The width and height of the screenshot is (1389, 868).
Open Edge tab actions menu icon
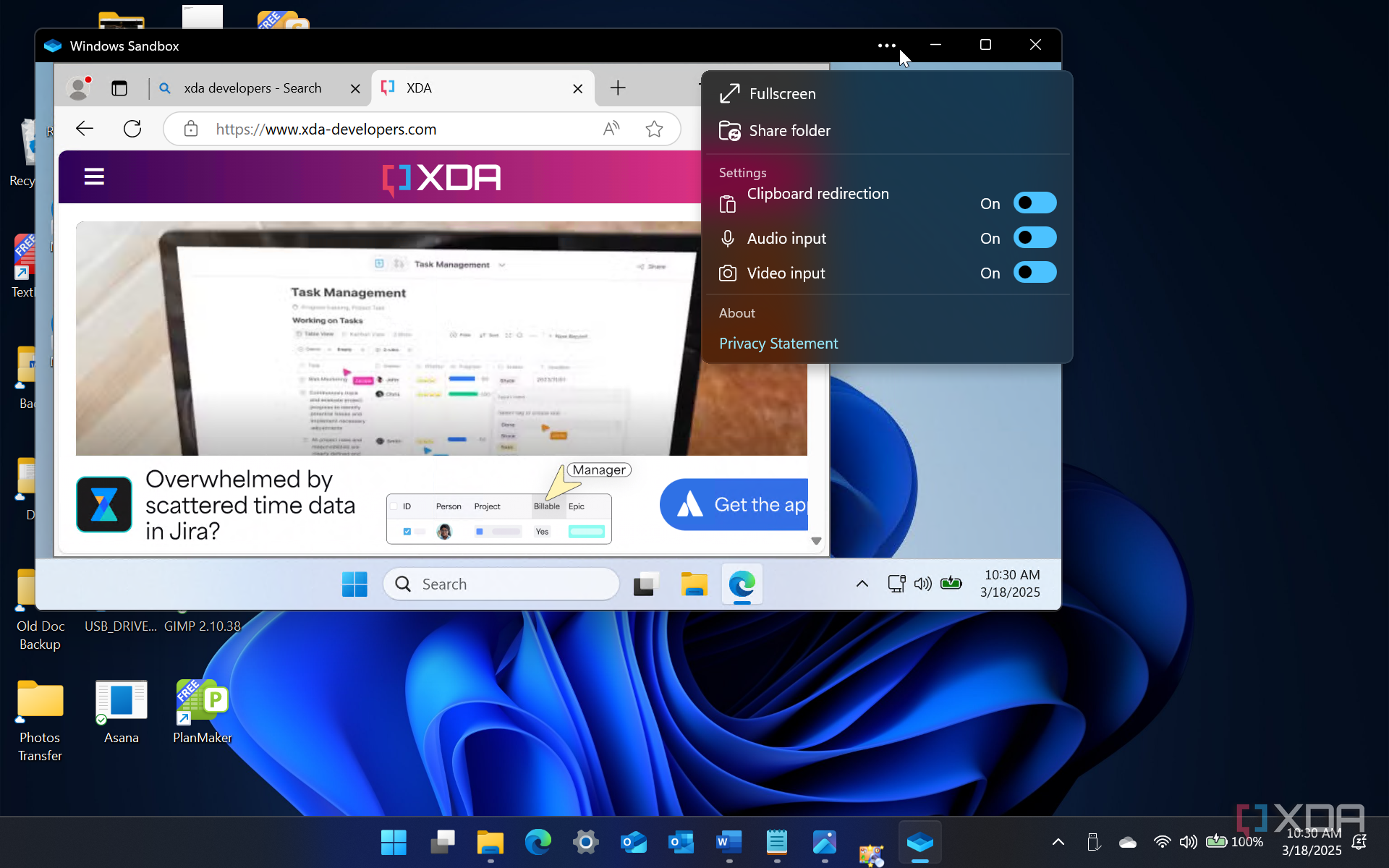(x=119, y=88)
